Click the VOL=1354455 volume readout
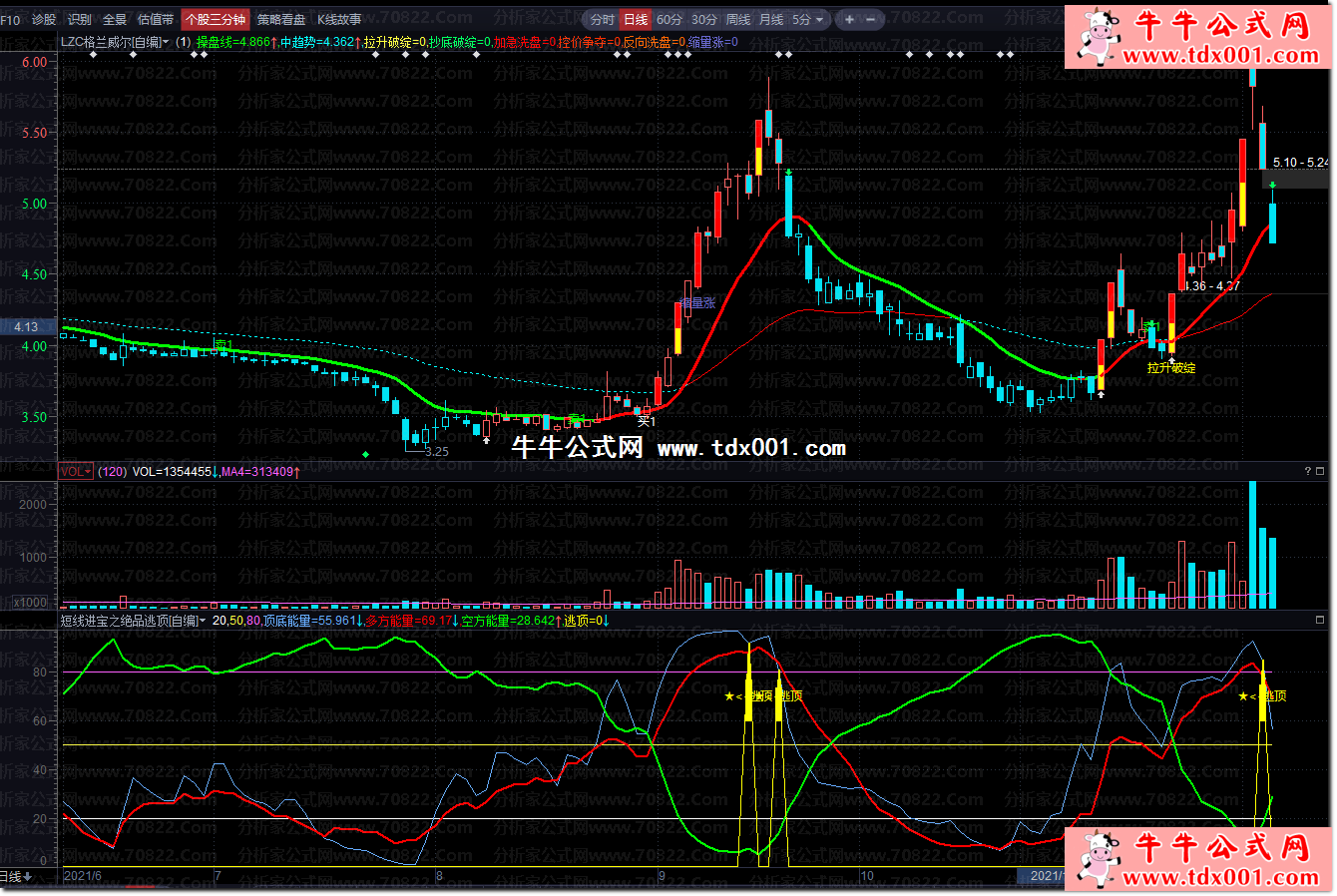Viewport: 1337px width, 896px height. tap(176, 471)
